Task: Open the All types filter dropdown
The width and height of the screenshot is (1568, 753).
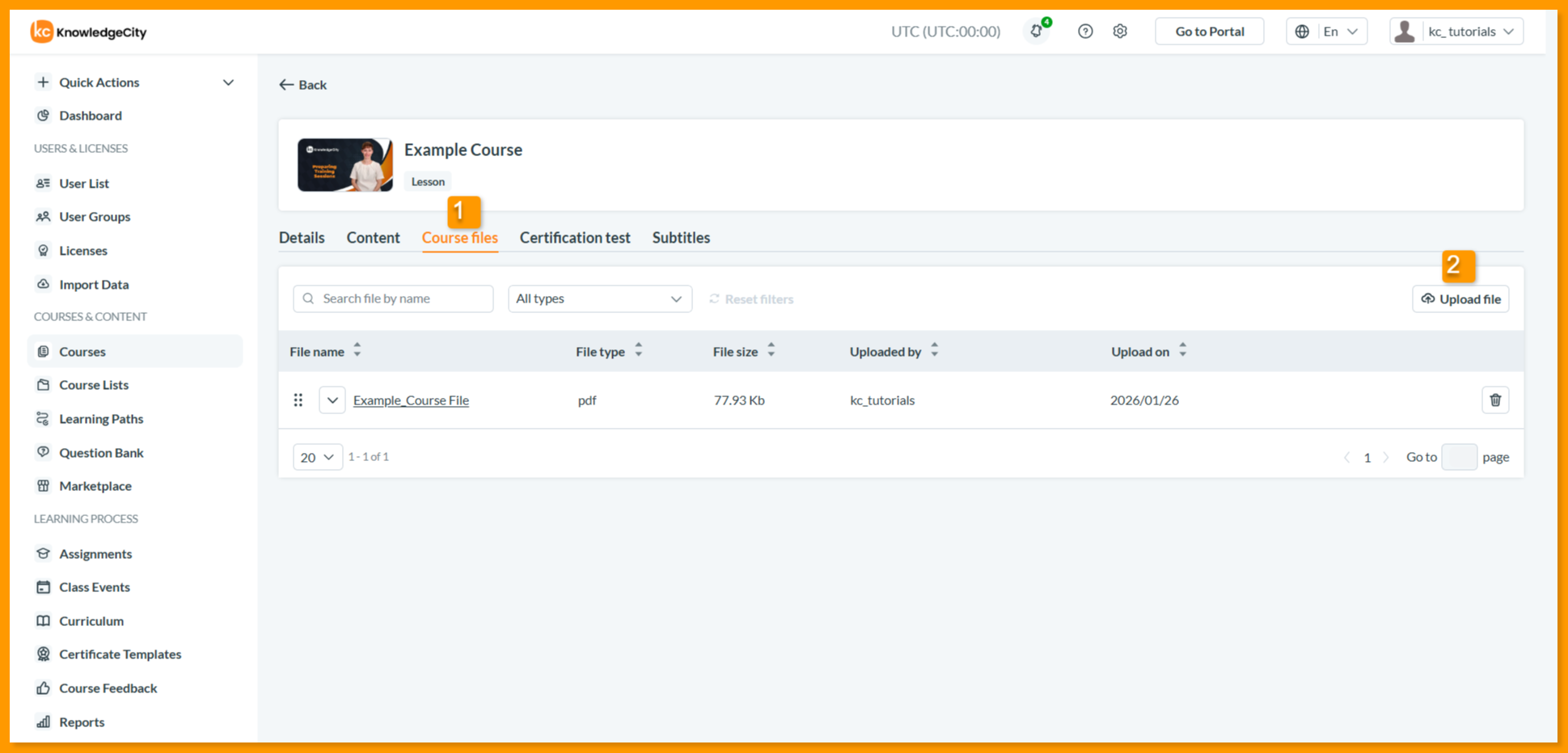Action: [x=600, y=298]
